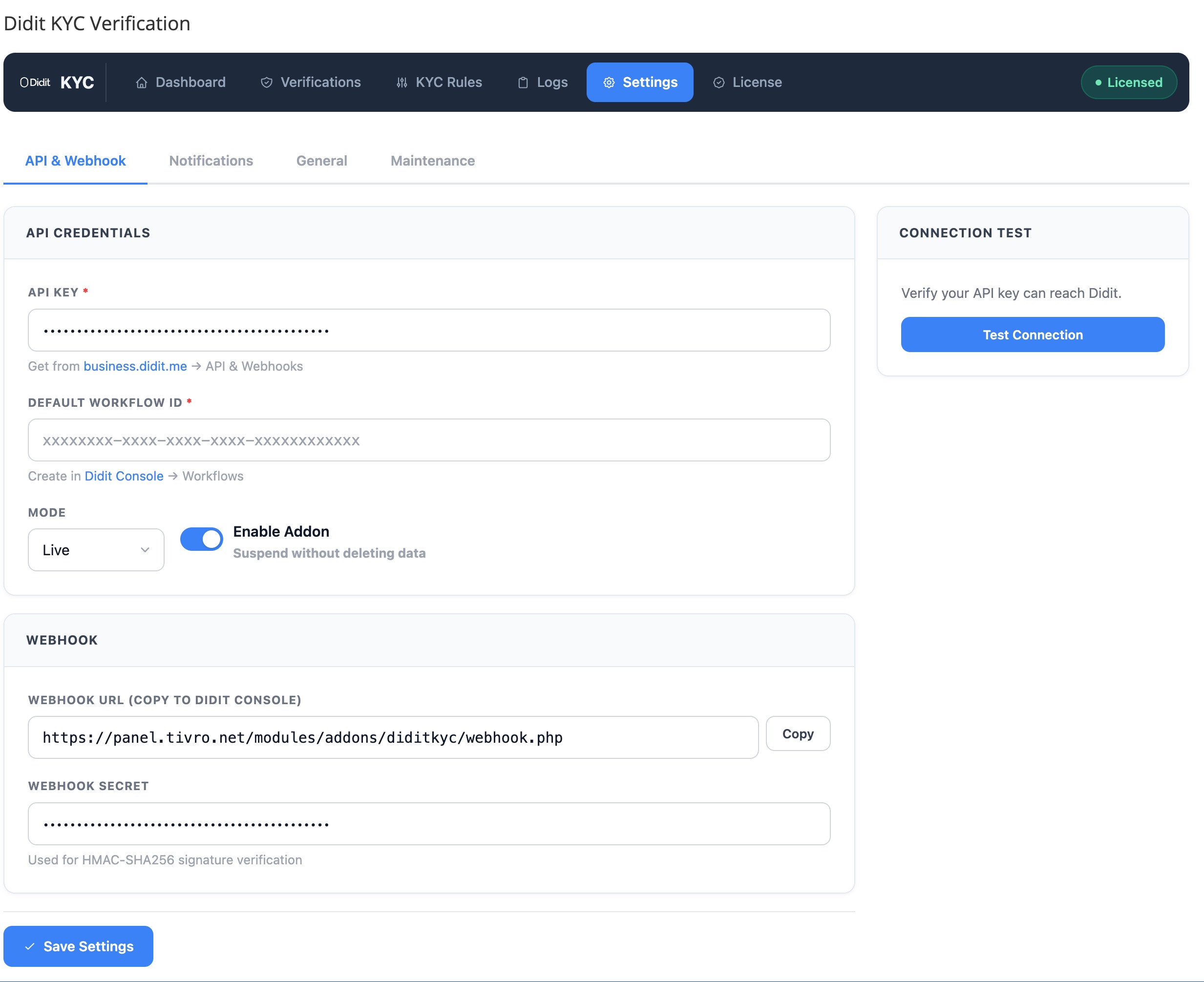Screen dimensions: 1204x982
Task: Select the Maintenance tab
Action: tap(432, 161)
